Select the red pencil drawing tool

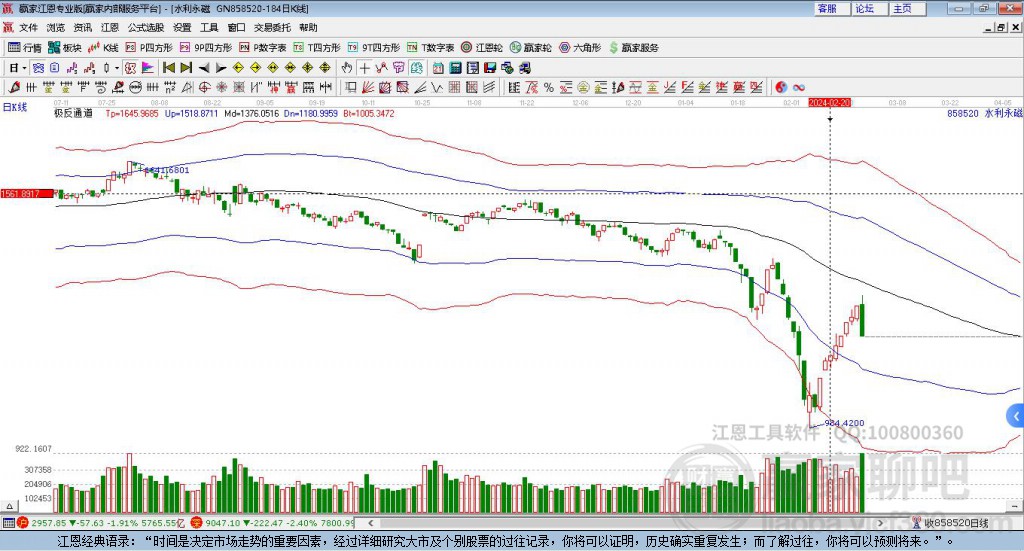pyautogui.click(x=14, y=87)
